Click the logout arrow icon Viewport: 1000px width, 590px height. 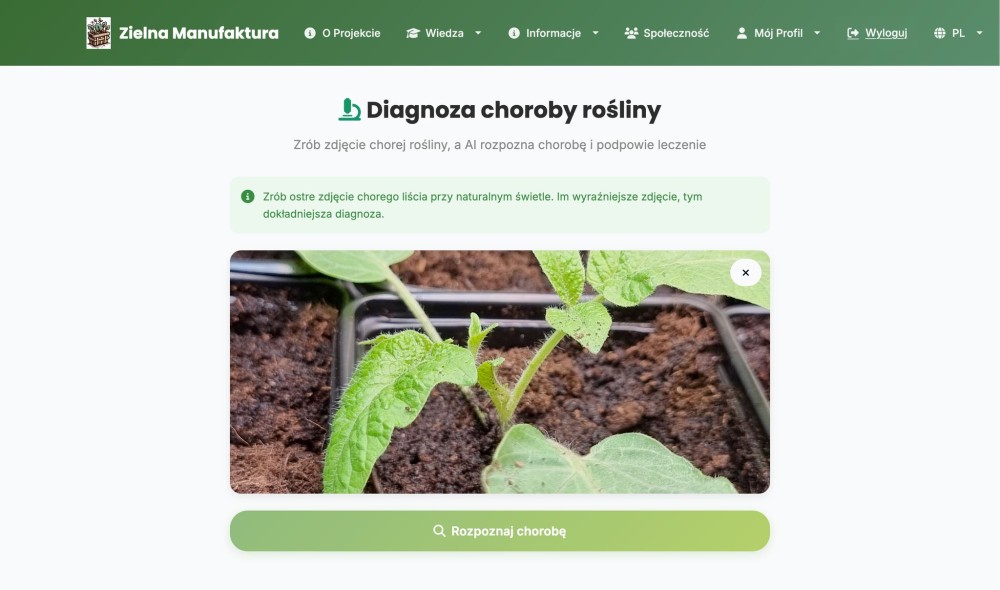[853, 33]
